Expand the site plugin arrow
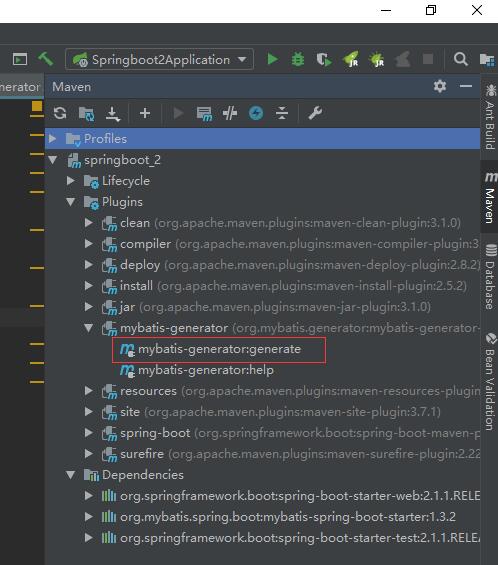Viewport: 498px width, 565px height. coord(89,411)
